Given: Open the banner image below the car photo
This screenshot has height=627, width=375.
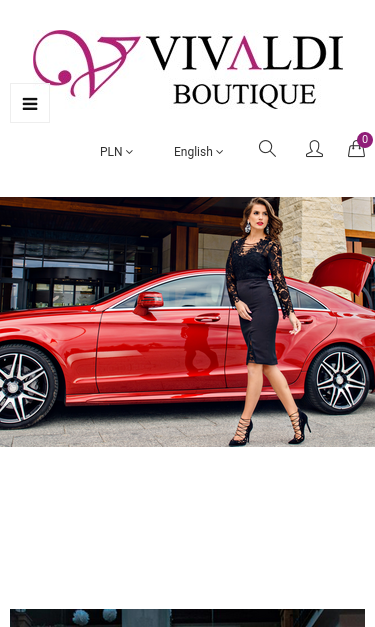Looking at the screenshot, I should point(188,618).
